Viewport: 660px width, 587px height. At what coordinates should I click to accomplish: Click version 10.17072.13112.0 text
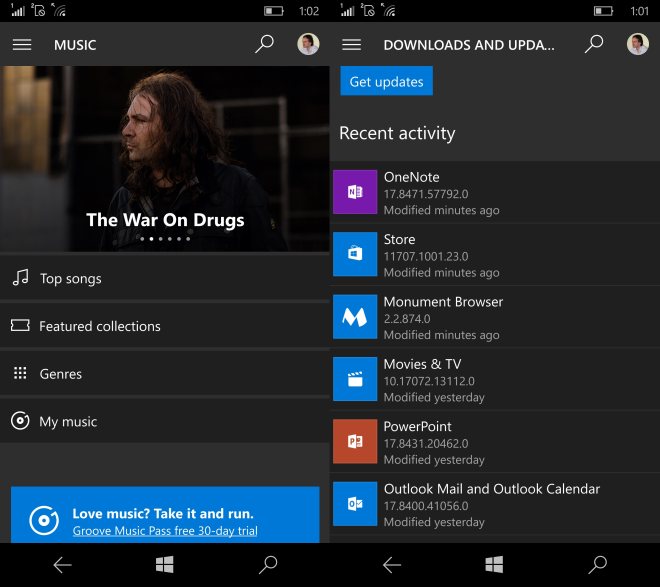click(429, 381)
